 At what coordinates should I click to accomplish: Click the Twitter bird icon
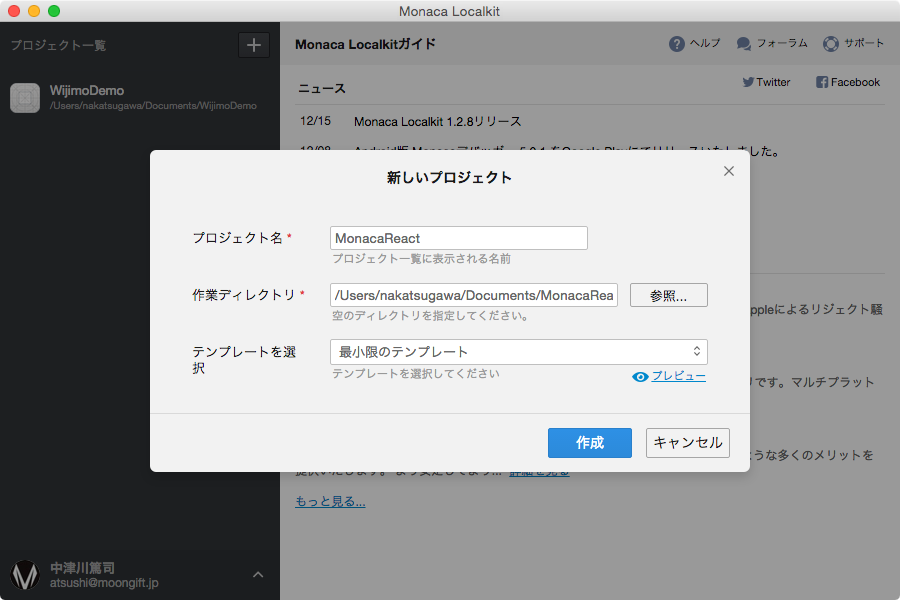coord(748,83)
